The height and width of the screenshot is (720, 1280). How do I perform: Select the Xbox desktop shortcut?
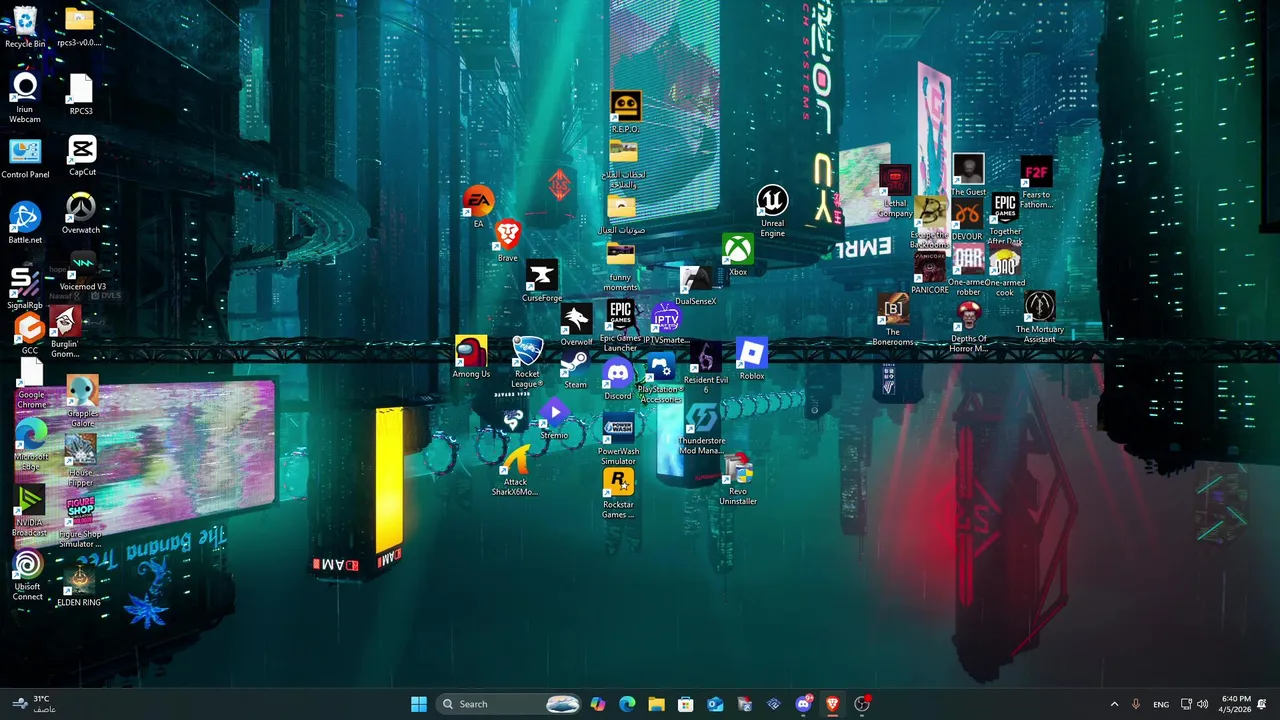(x=738, y=256)
